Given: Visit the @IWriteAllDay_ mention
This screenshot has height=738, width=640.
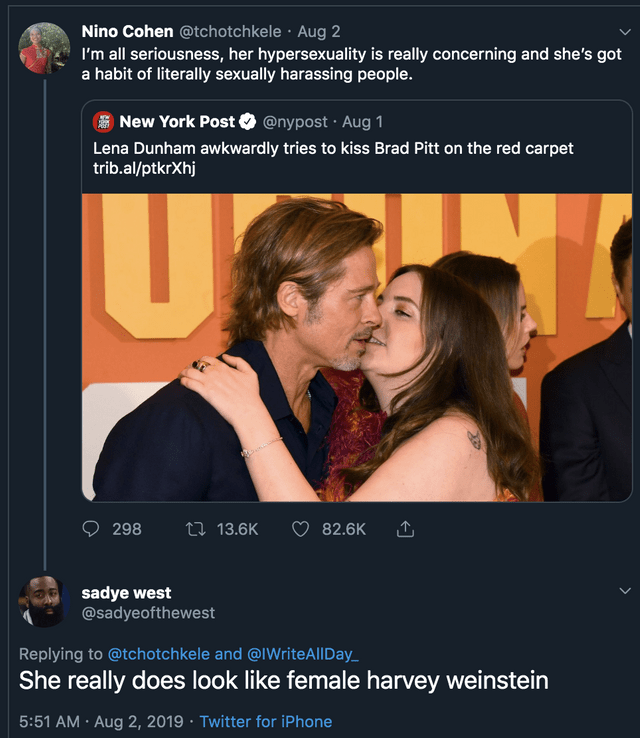Looking at the screenshot, I should pos(303,654).
